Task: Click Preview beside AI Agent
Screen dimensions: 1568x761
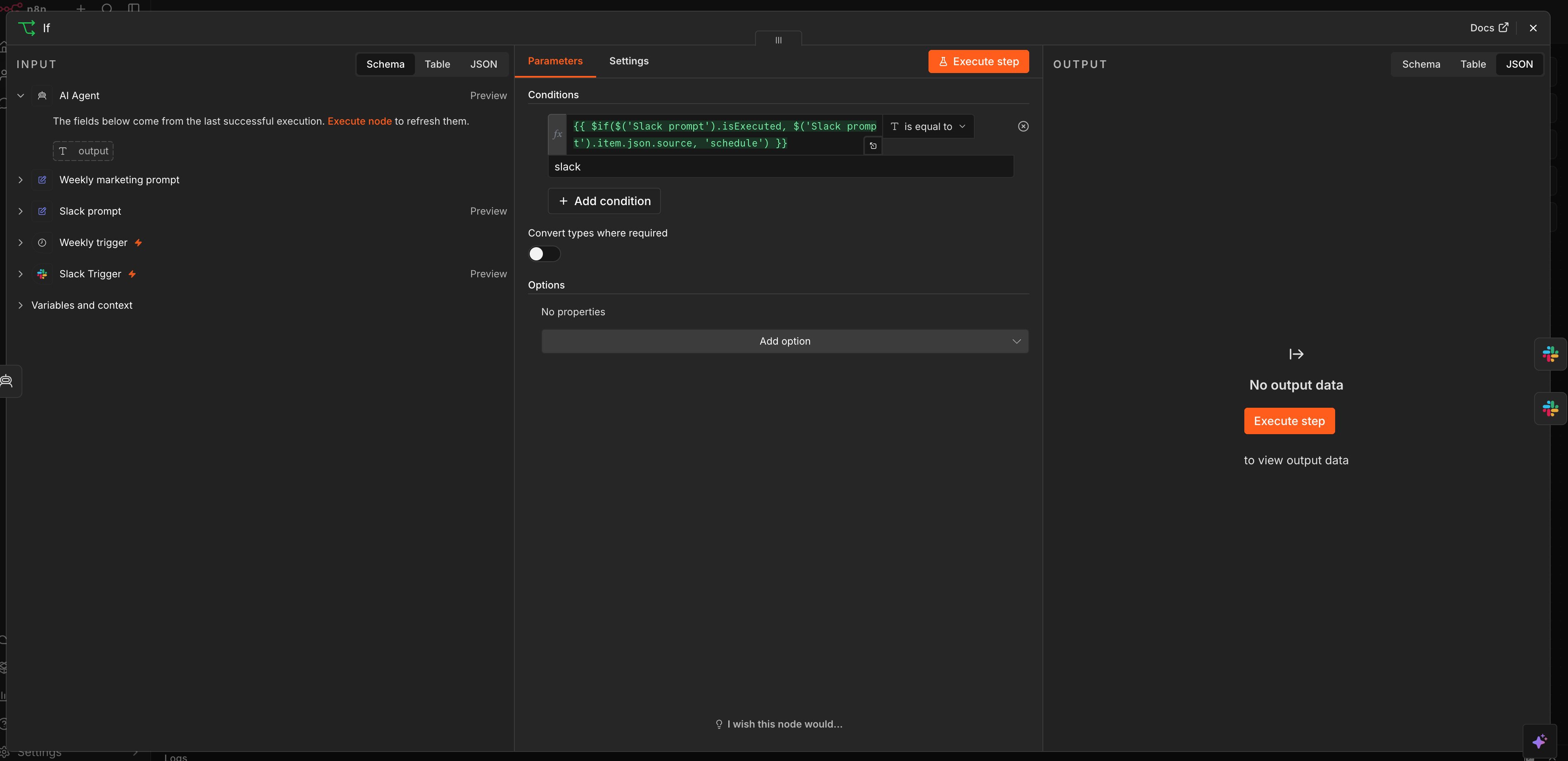Action: (488, 95)
